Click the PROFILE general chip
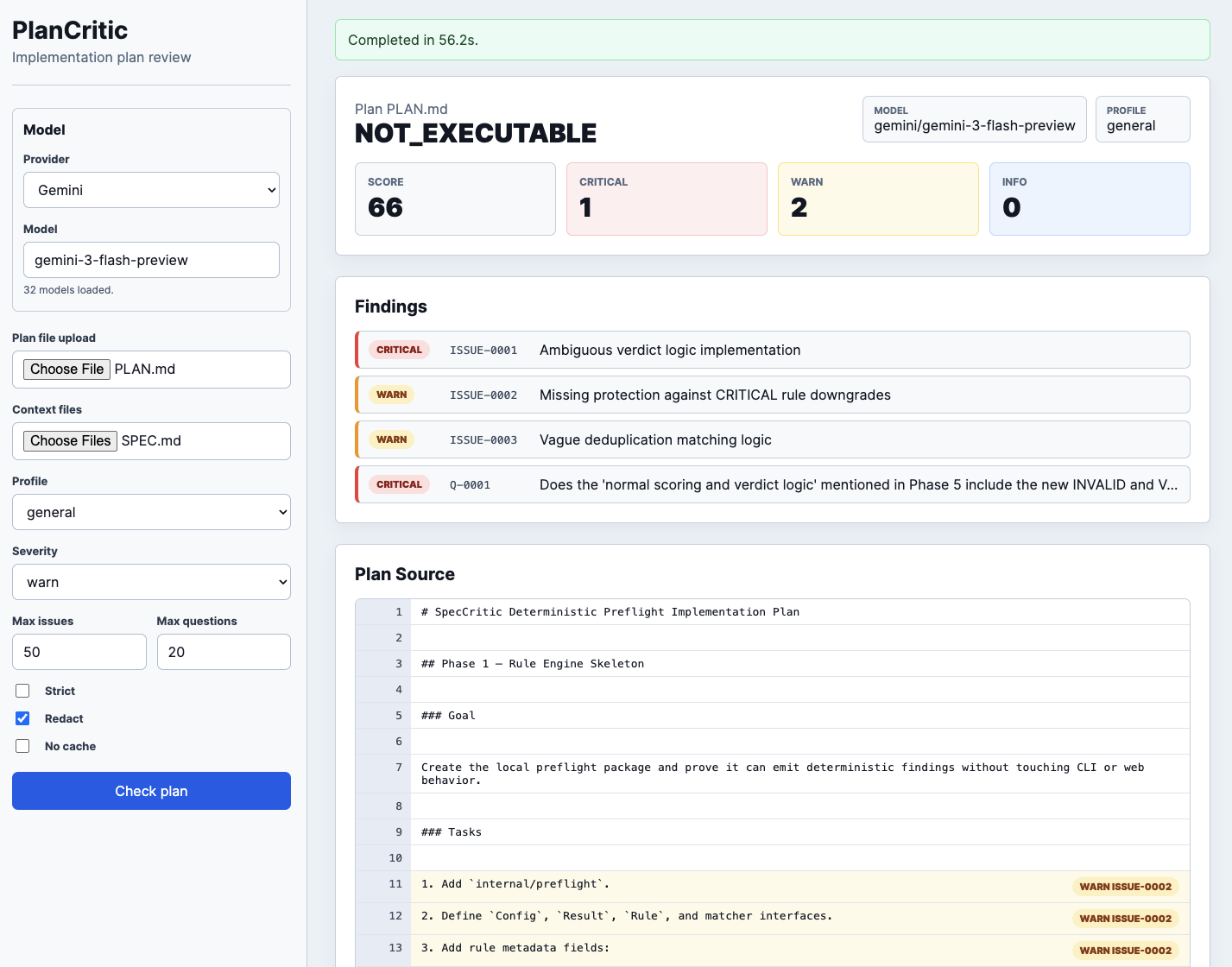 [x=1143, y=119]
